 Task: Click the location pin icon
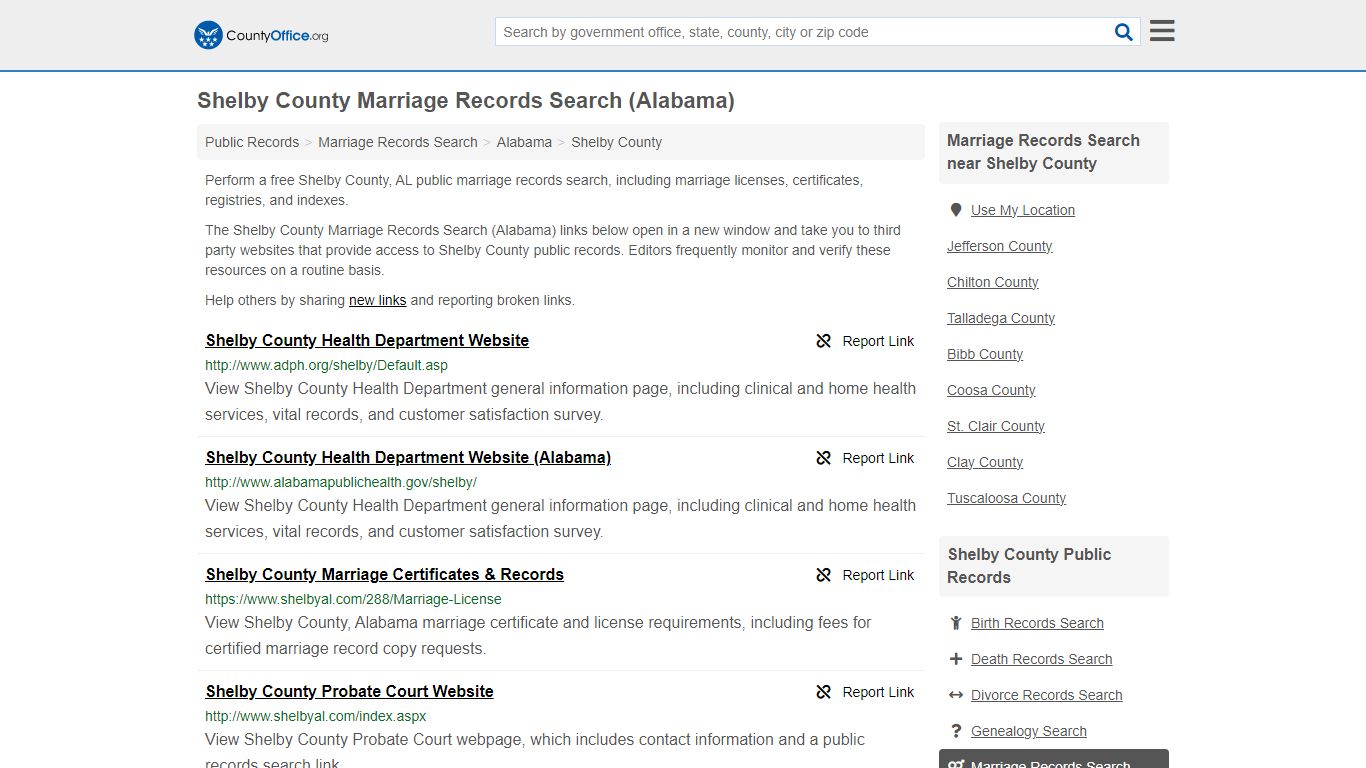coord(956,210)
